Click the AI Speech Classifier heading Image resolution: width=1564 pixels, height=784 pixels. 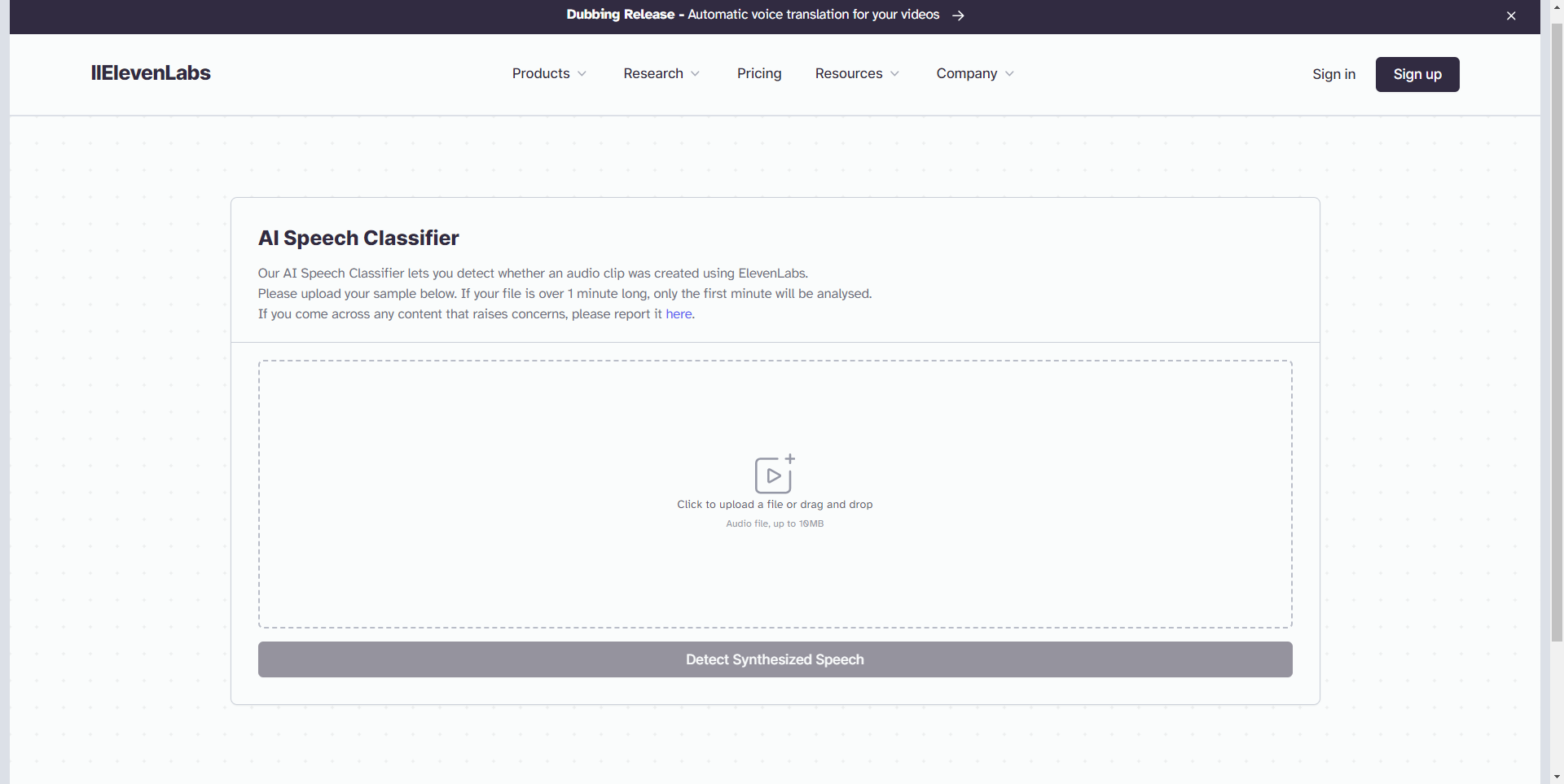pos(358,238)
